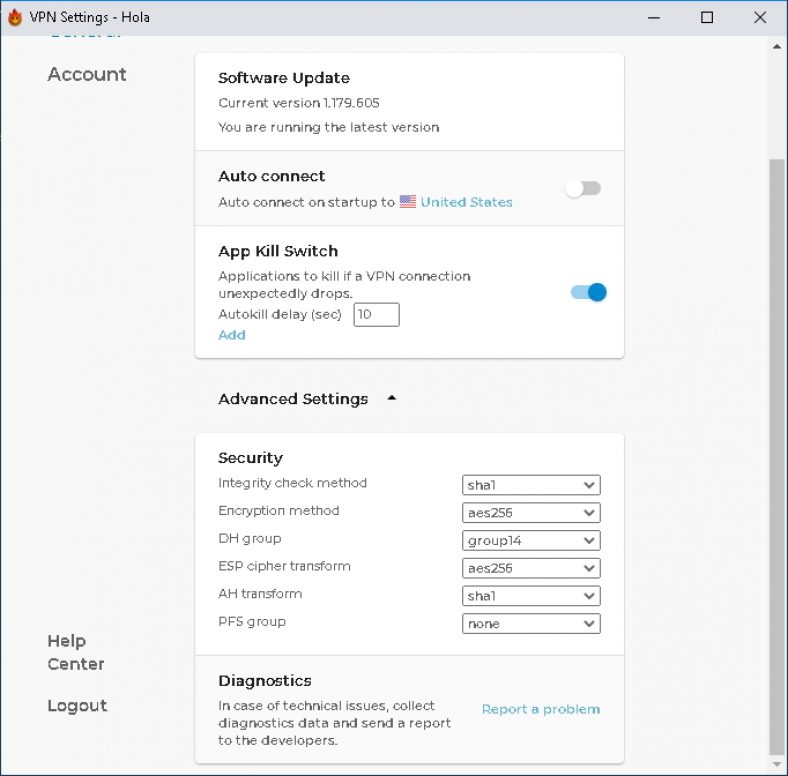Click the Current version 1.179.605 text
Viewport: 788px width, 776px height.
point(299,103)
